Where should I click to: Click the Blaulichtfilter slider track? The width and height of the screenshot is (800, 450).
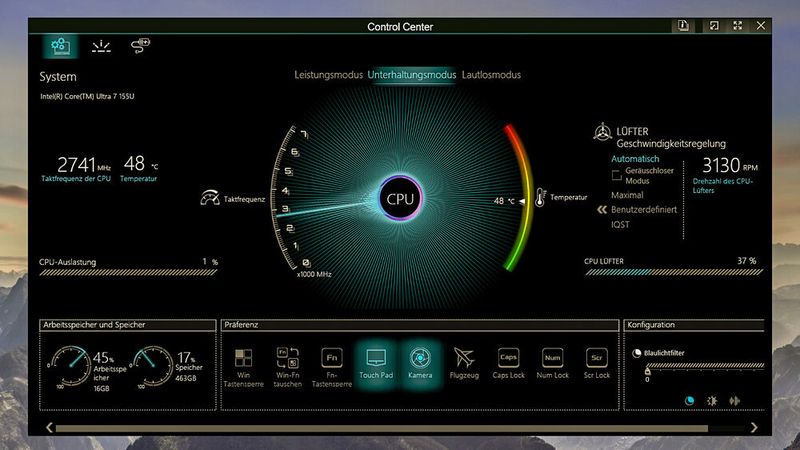coord(705,366)
